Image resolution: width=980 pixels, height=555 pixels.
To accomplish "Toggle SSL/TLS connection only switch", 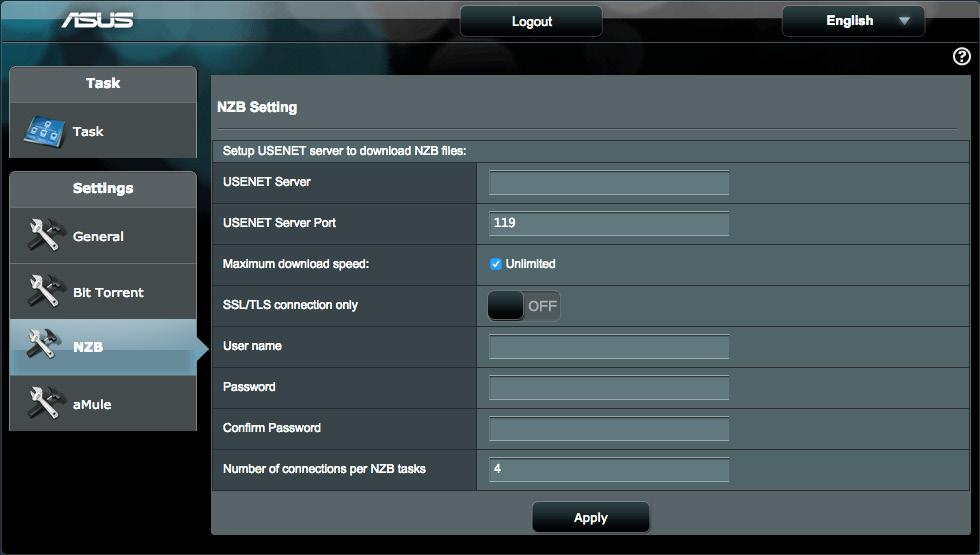I will (524, 306).
